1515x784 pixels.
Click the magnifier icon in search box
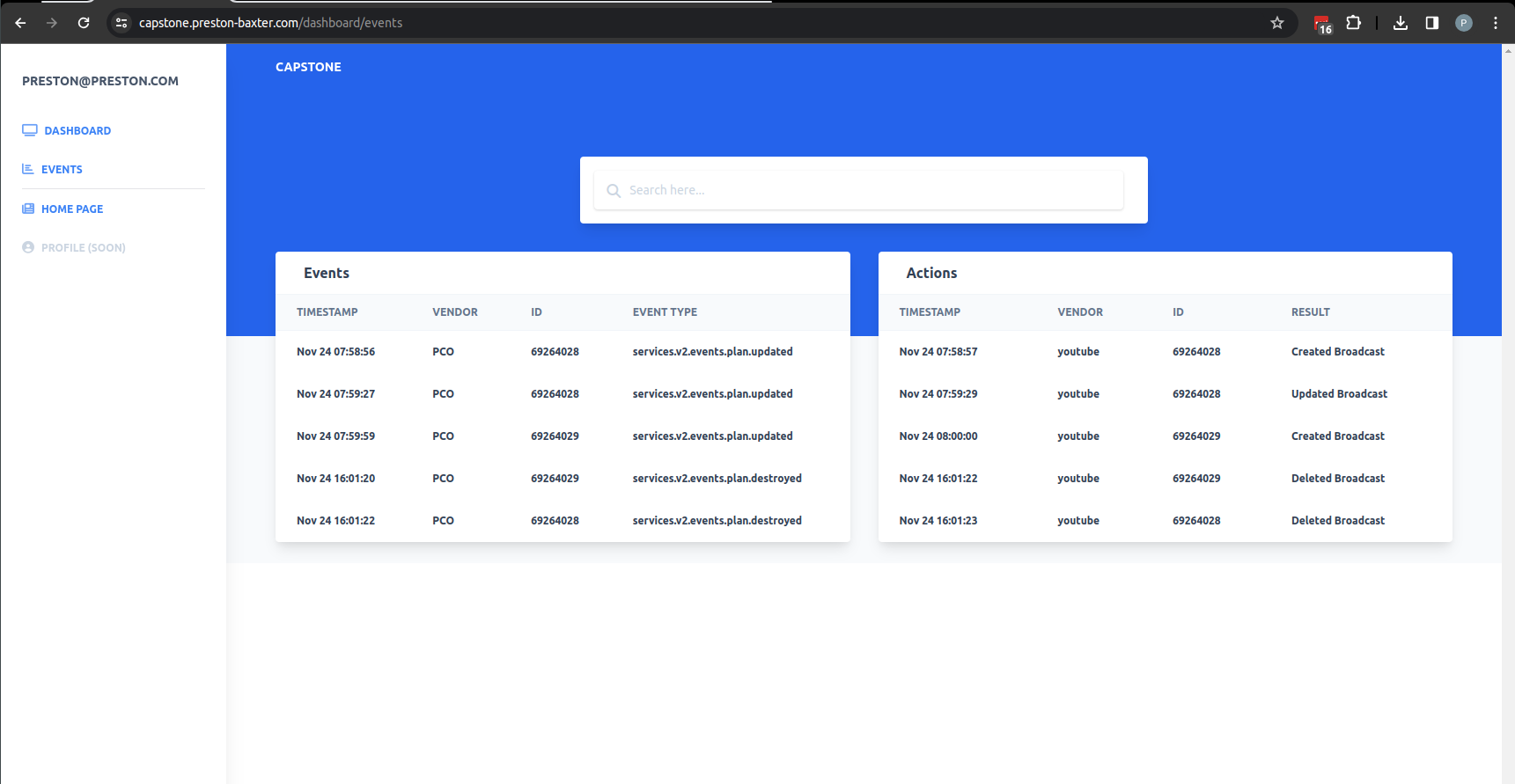tap(614, 191)
